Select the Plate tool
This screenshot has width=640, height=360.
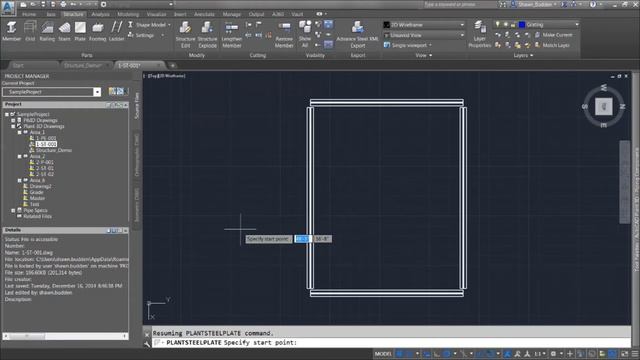pyautogui.click(x=80, y=31)
